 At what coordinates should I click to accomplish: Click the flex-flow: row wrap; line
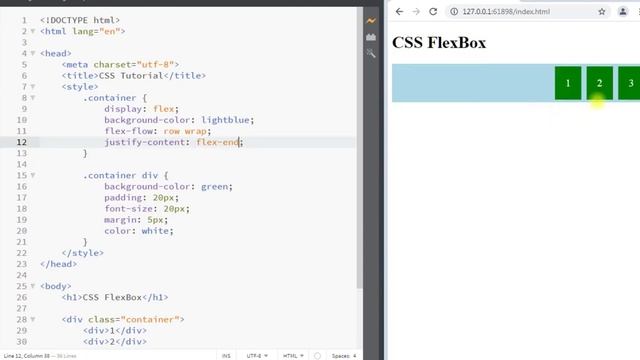click(158, 131)
